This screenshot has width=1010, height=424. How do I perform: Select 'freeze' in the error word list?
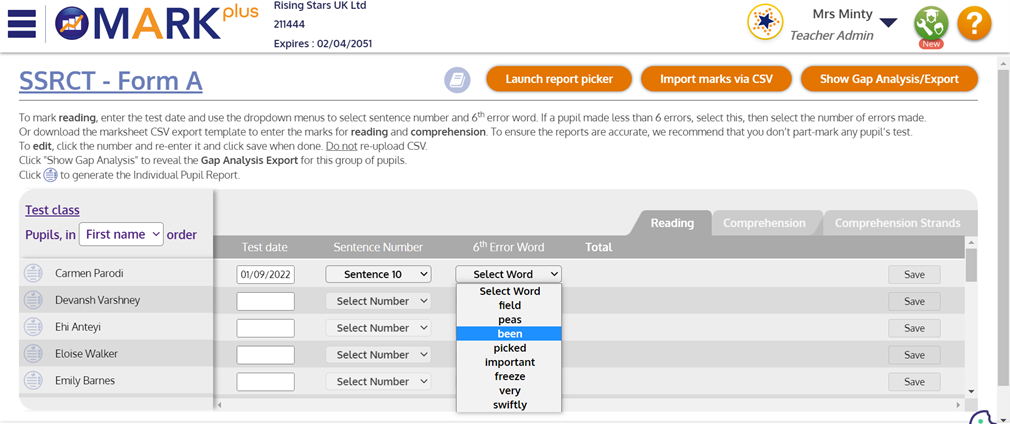coord(509,377)
